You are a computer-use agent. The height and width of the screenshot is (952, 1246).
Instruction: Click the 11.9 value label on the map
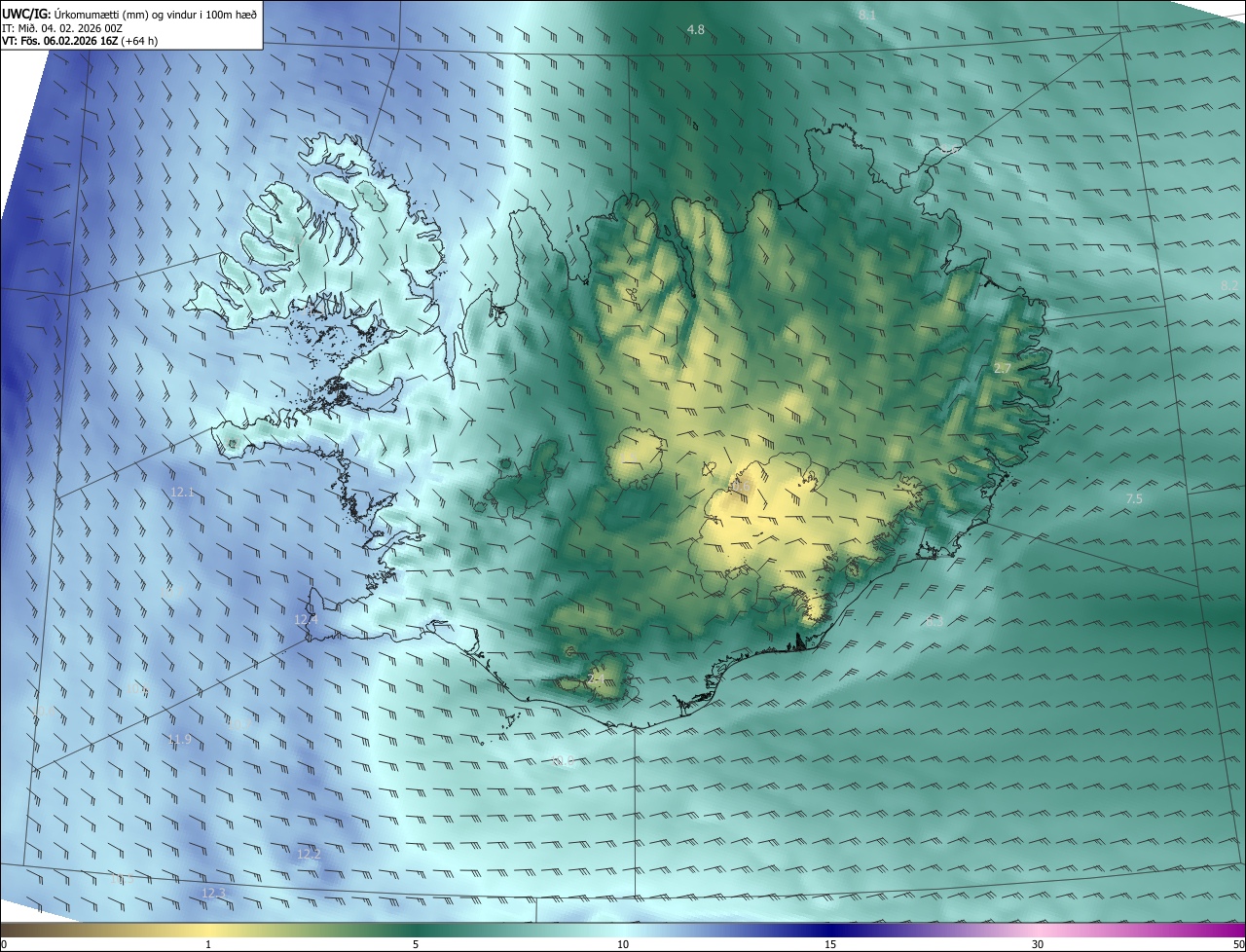click(x=180, y=739)
